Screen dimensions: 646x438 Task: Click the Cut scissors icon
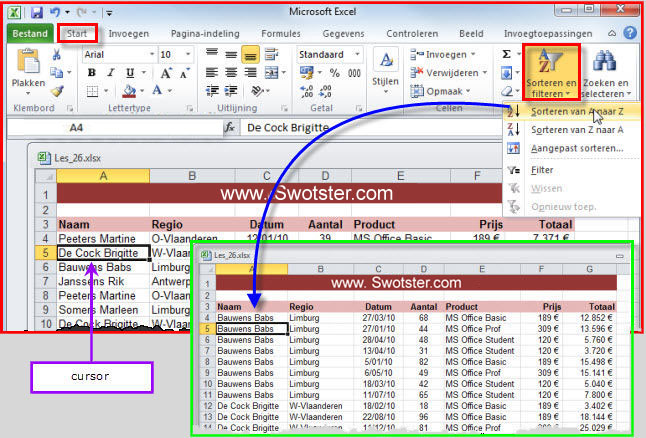coord(57,54)
